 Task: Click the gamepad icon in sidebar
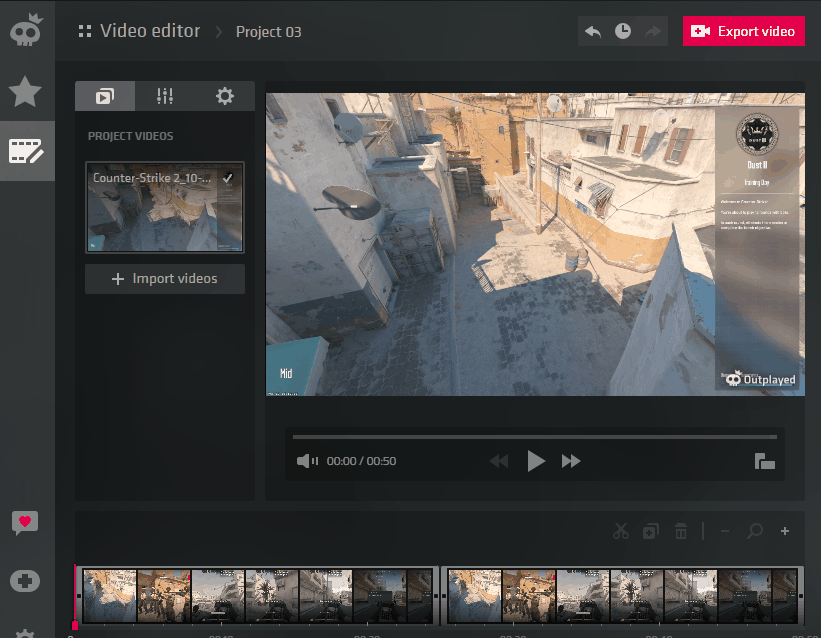click(x=25, y=581)
